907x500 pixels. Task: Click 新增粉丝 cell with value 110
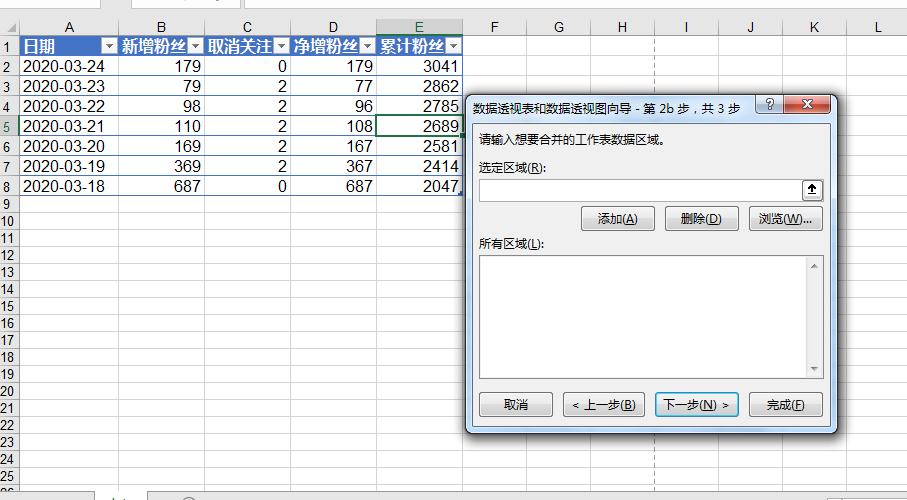[x=161, y=126]
